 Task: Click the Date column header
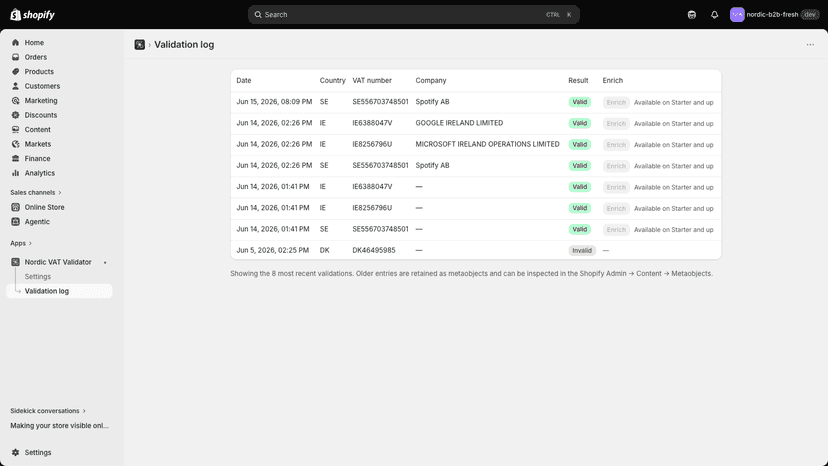tap(243, 80)
